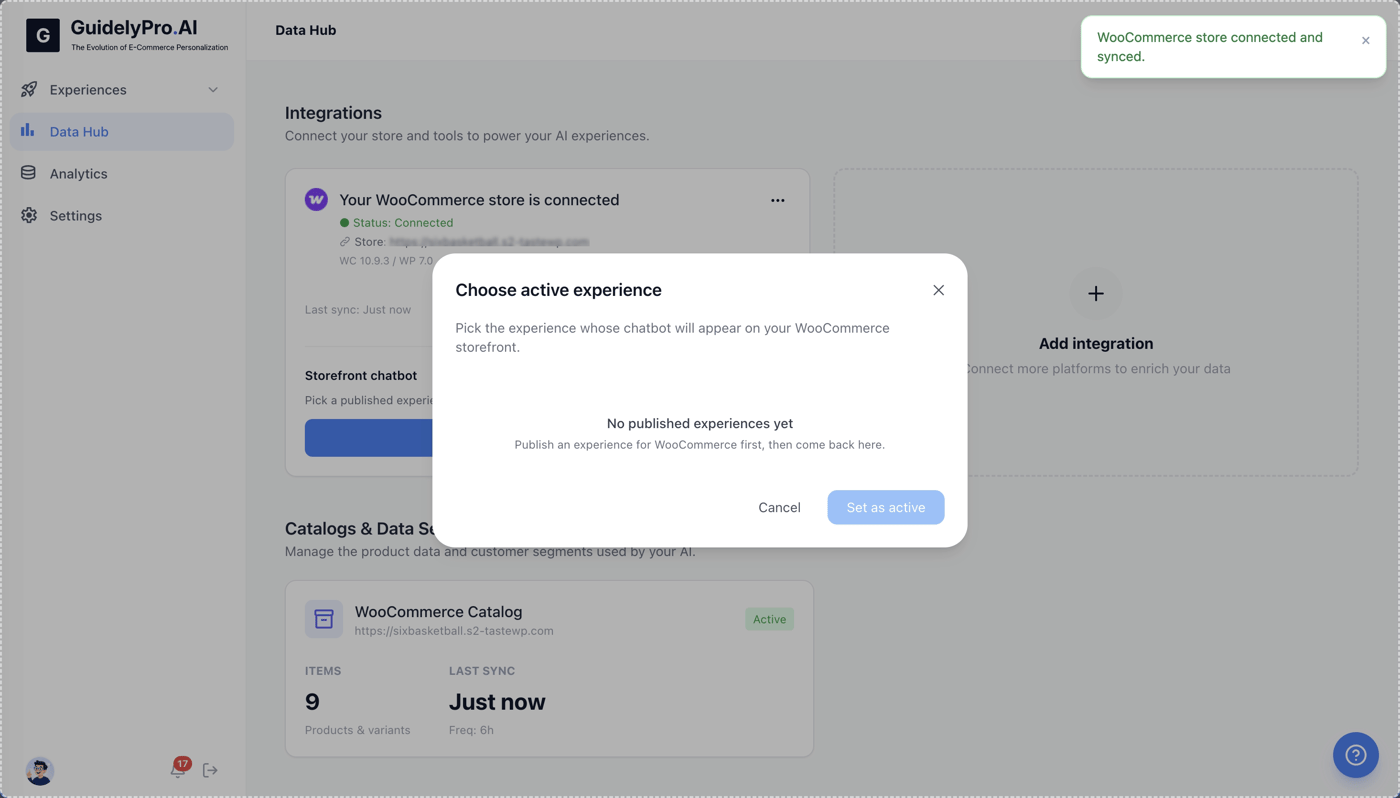The width and height of the screenshot is (1400, 798).
Task: Open the help question mark button
Action: 1355,755
